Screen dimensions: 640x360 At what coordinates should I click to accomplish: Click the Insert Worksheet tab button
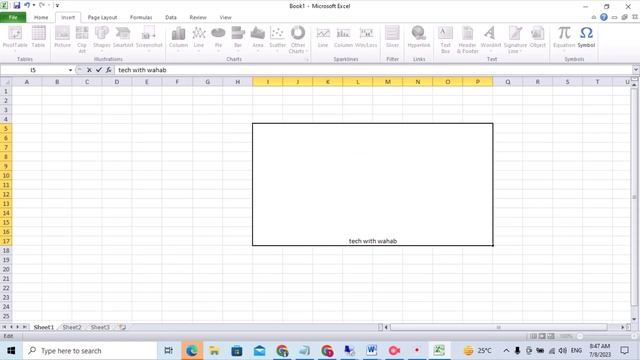(x=122, y=327)
